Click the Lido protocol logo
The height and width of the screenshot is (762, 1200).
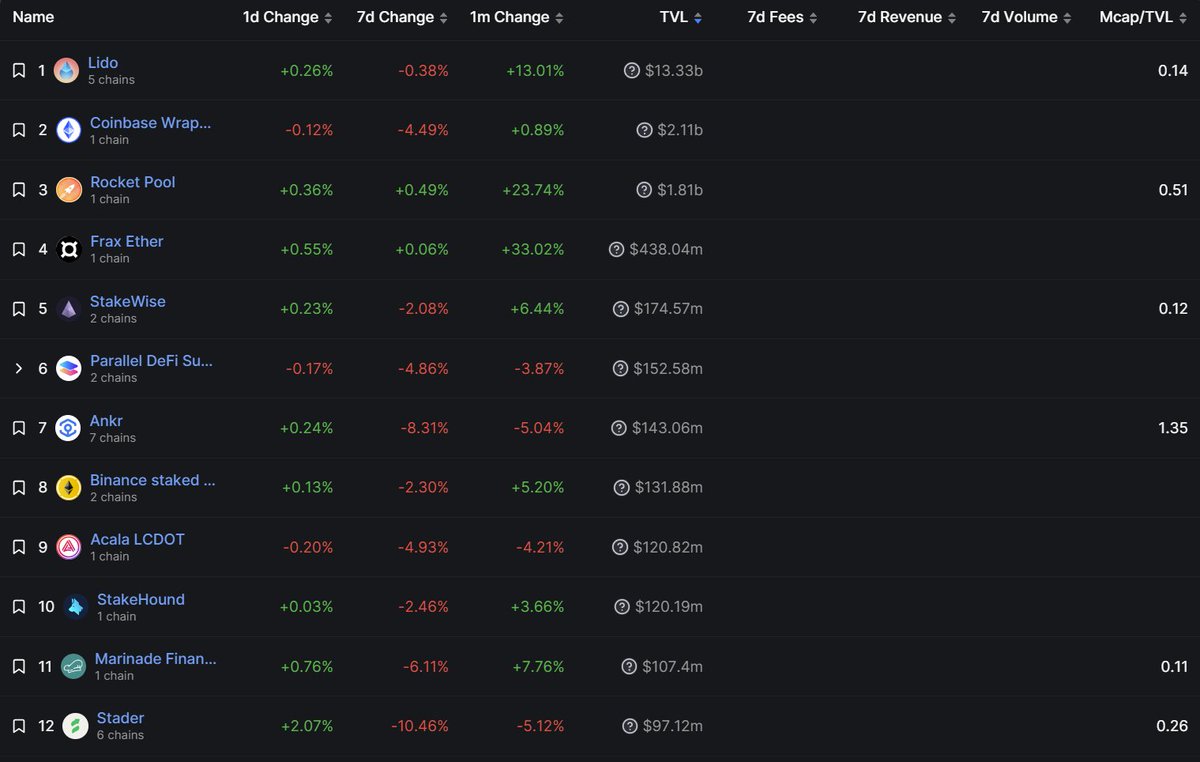click(66, 71)
